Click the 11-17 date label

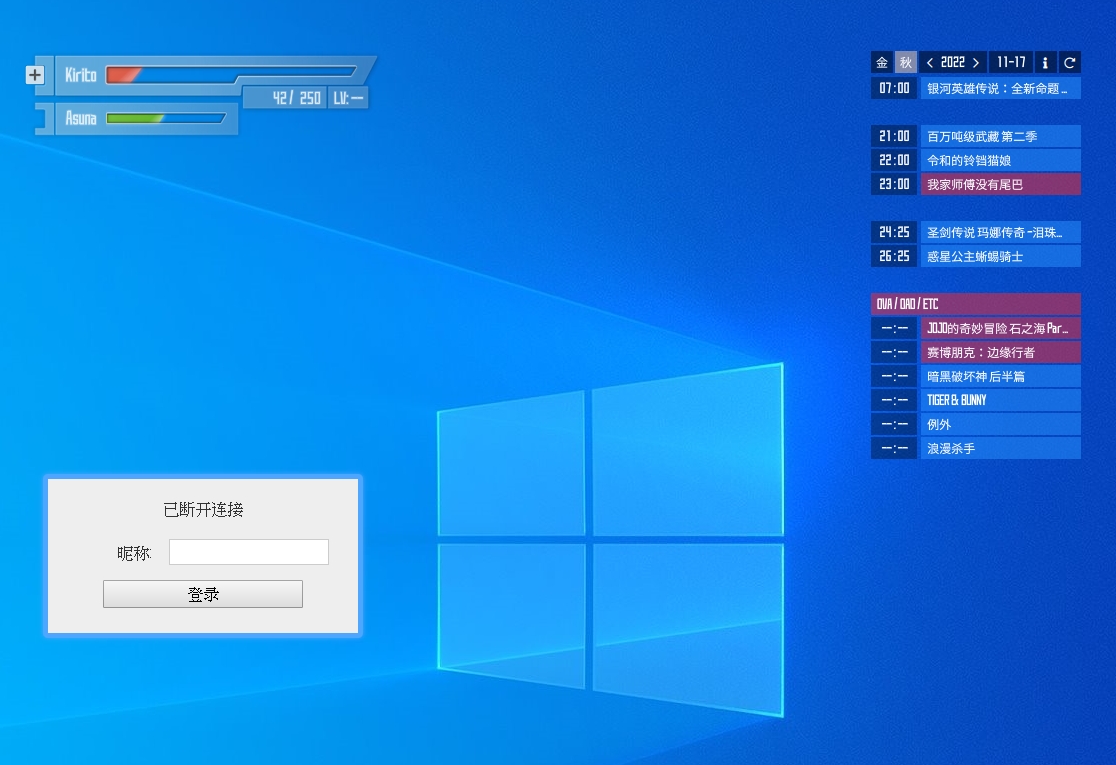click(1011, 63)
